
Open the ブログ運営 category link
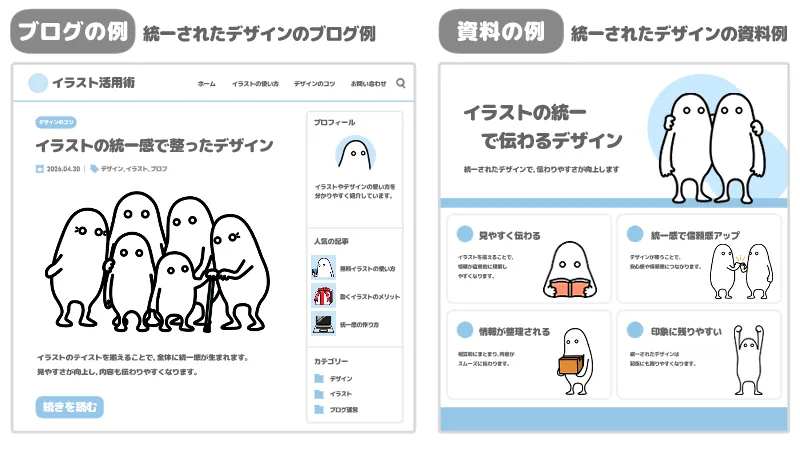344,410
